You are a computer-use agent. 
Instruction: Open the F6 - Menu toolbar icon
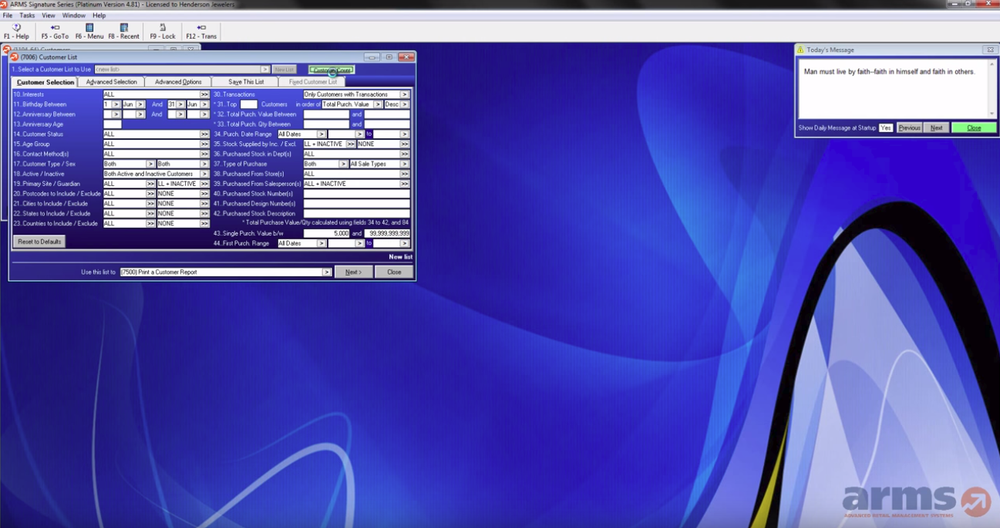89,28
